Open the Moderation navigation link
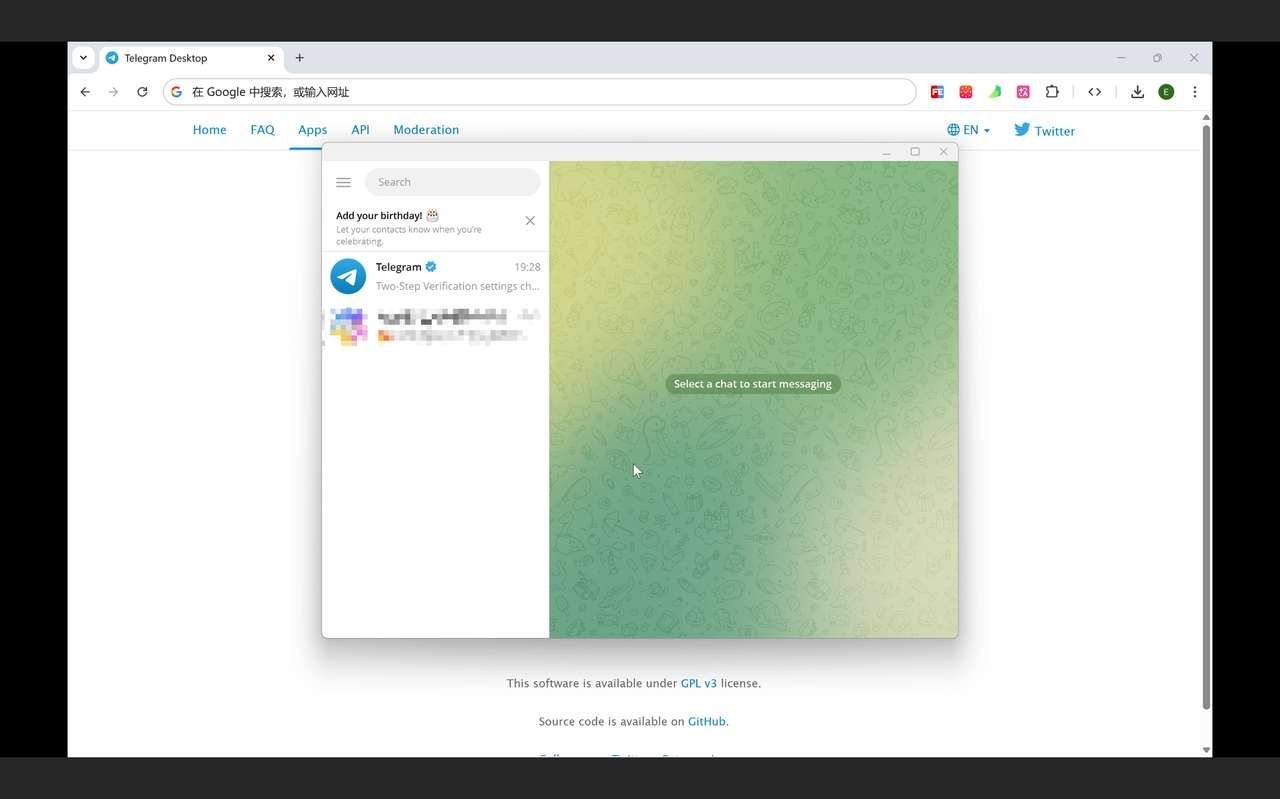This screenshot has width=1280, height=799. (x=426, y=130)
